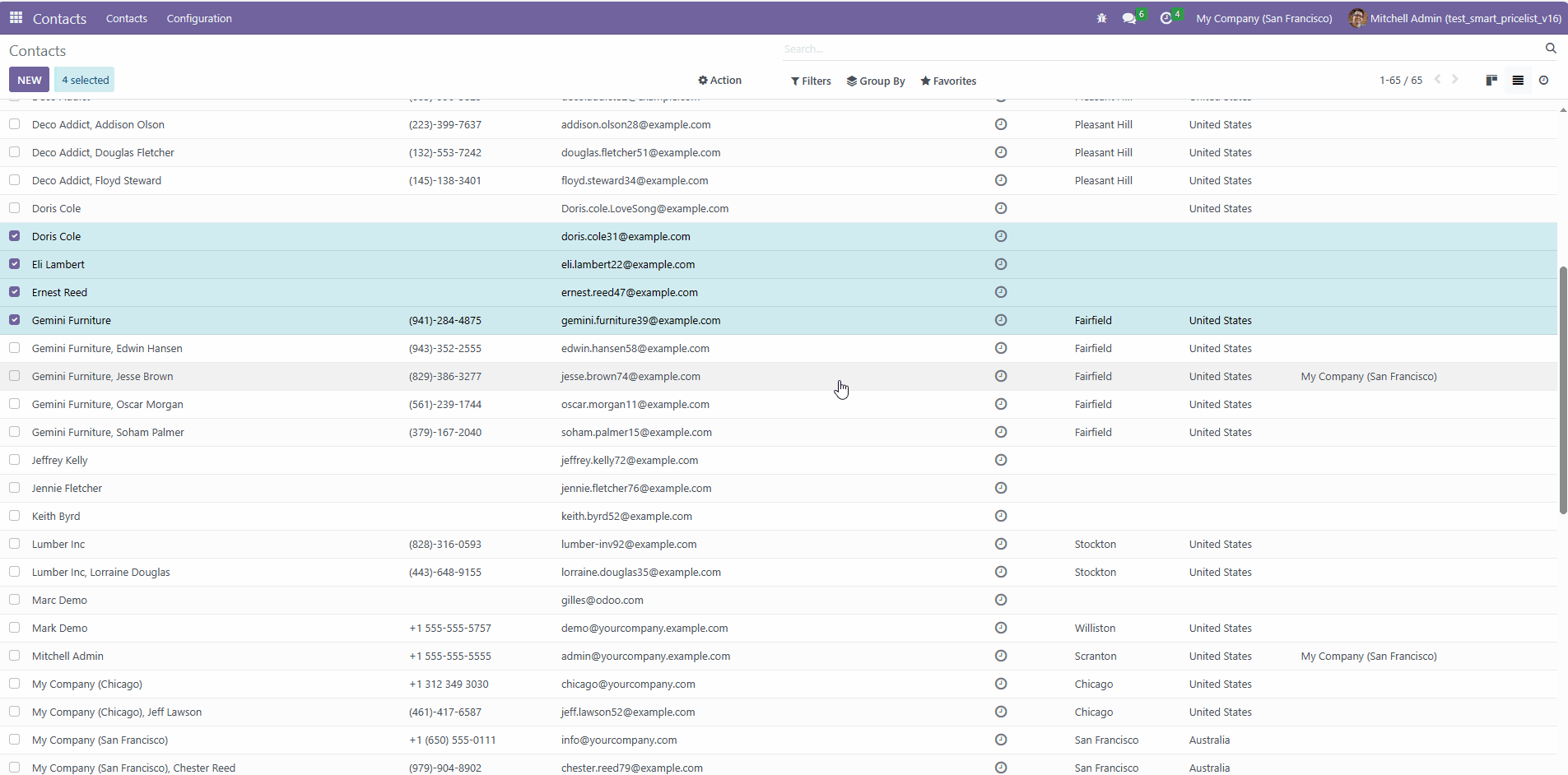Screen dimensions: 1568x775
Task: Go to the next page of records
Action: point(1455,80)
